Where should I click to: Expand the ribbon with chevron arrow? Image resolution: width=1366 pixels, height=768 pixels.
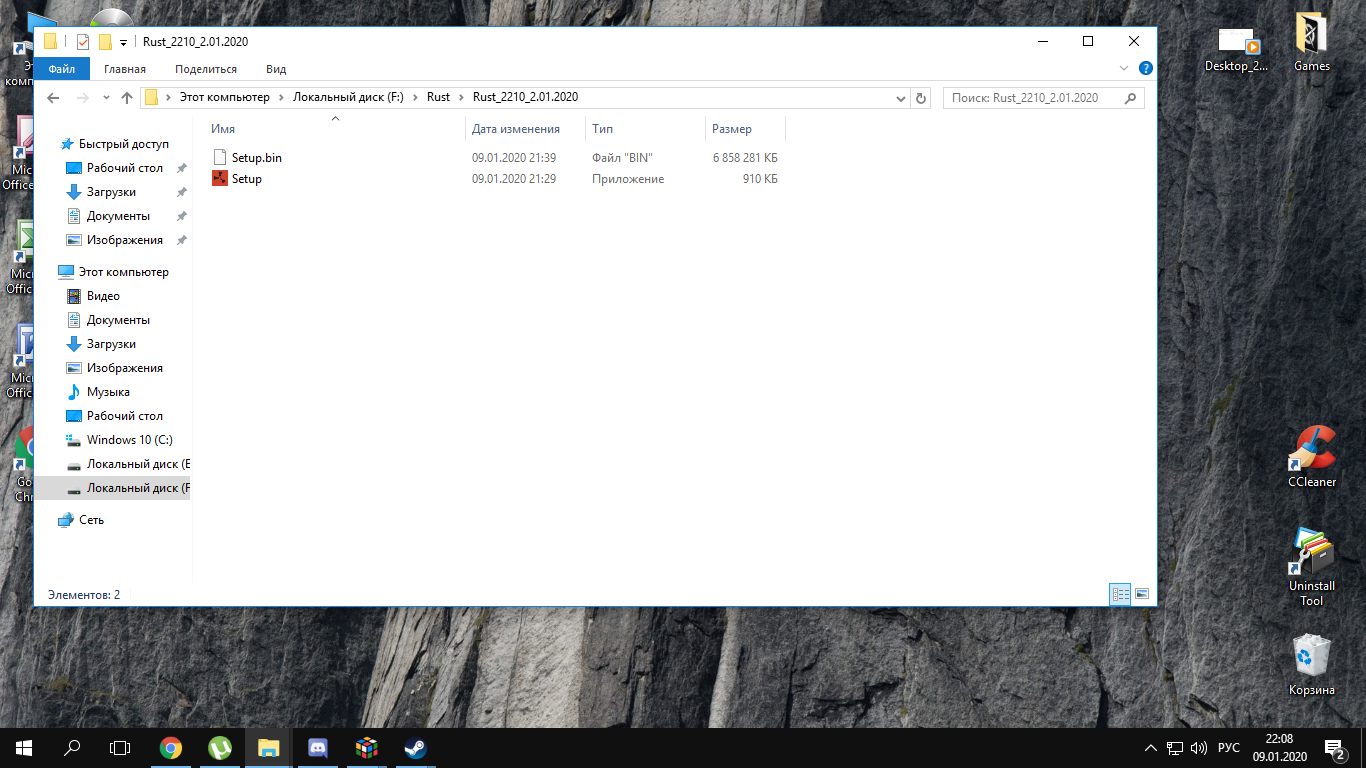click(1124, 69)
